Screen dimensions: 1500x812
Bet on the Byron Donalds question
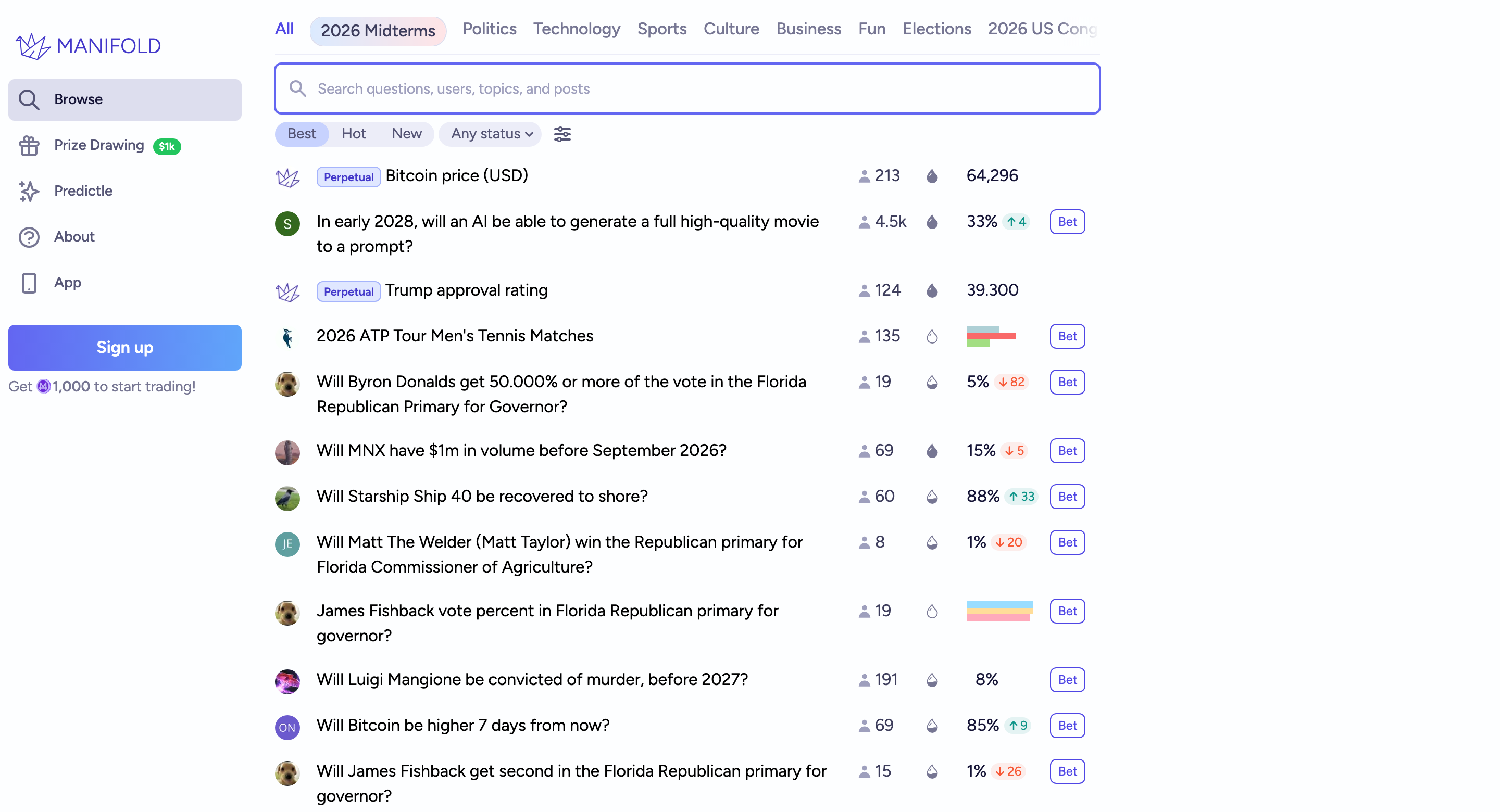coord(1067,382)
